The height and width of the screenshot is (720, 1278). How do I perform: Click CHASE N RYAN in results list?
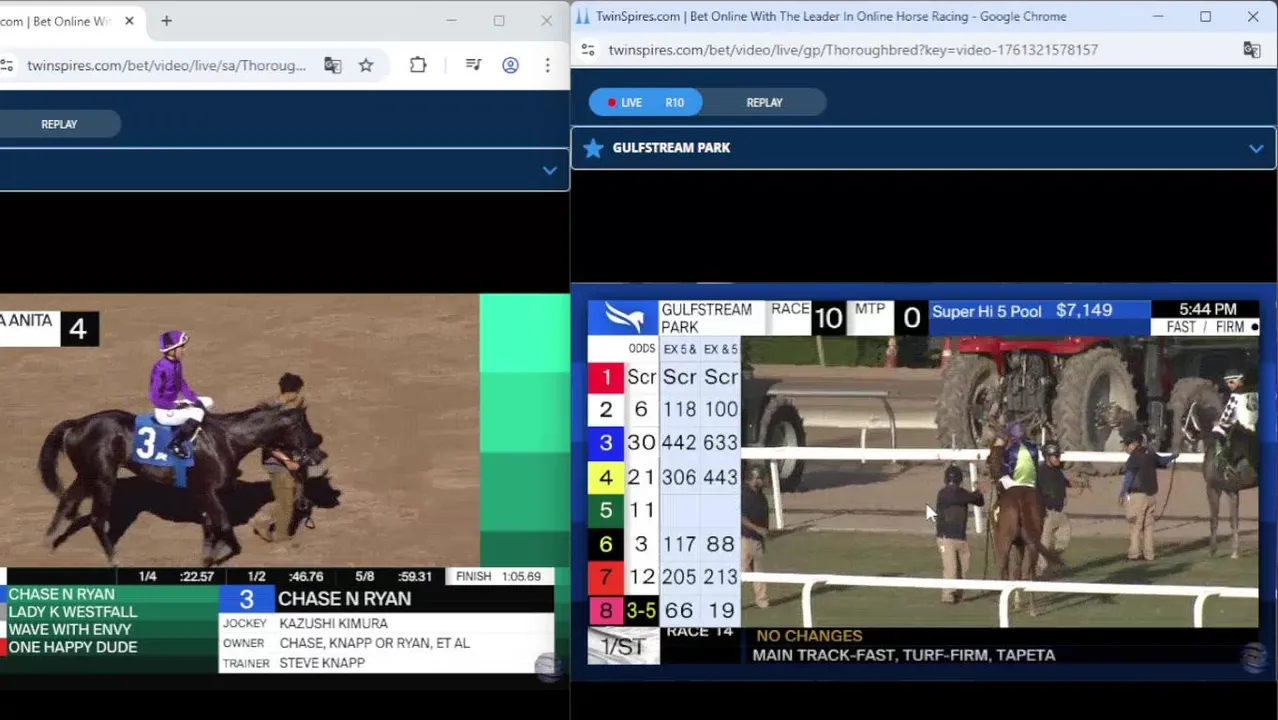[61, 594]
